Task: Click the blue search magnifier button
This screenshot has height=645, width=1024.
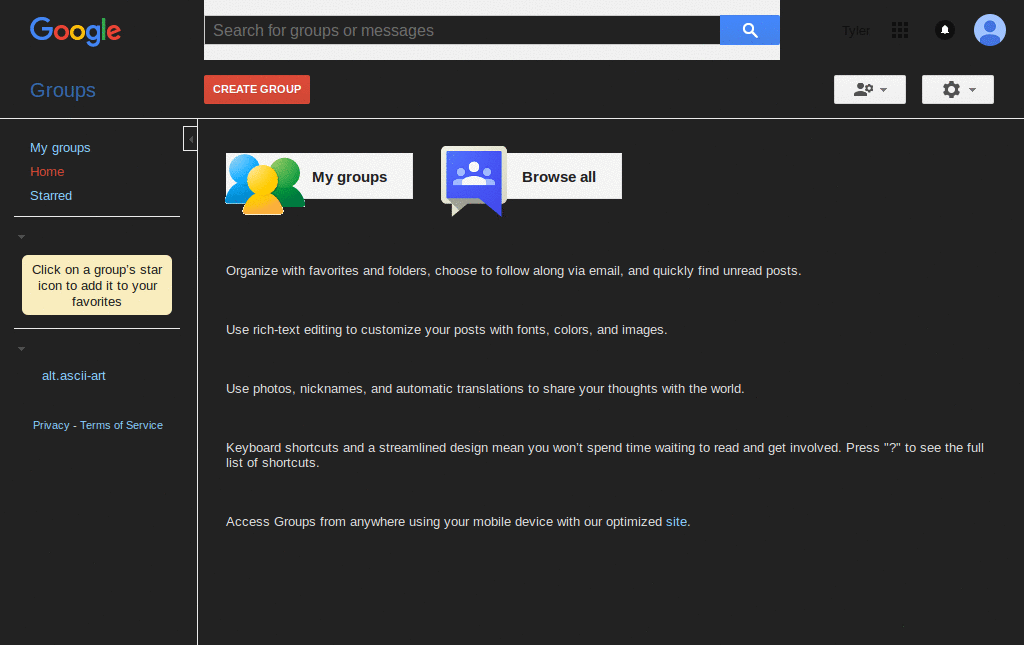Action: (750, 30)
